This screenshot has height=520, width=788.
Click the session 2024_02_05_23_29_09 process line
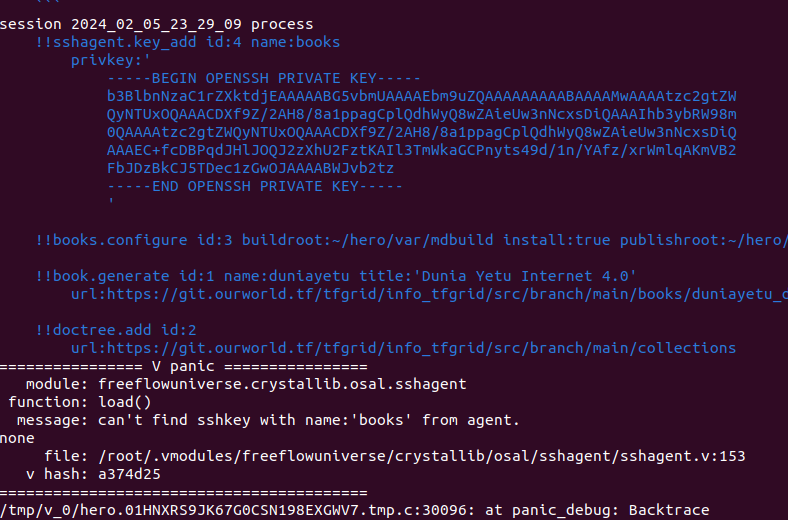pyautogui.click(x=156, y=24)
